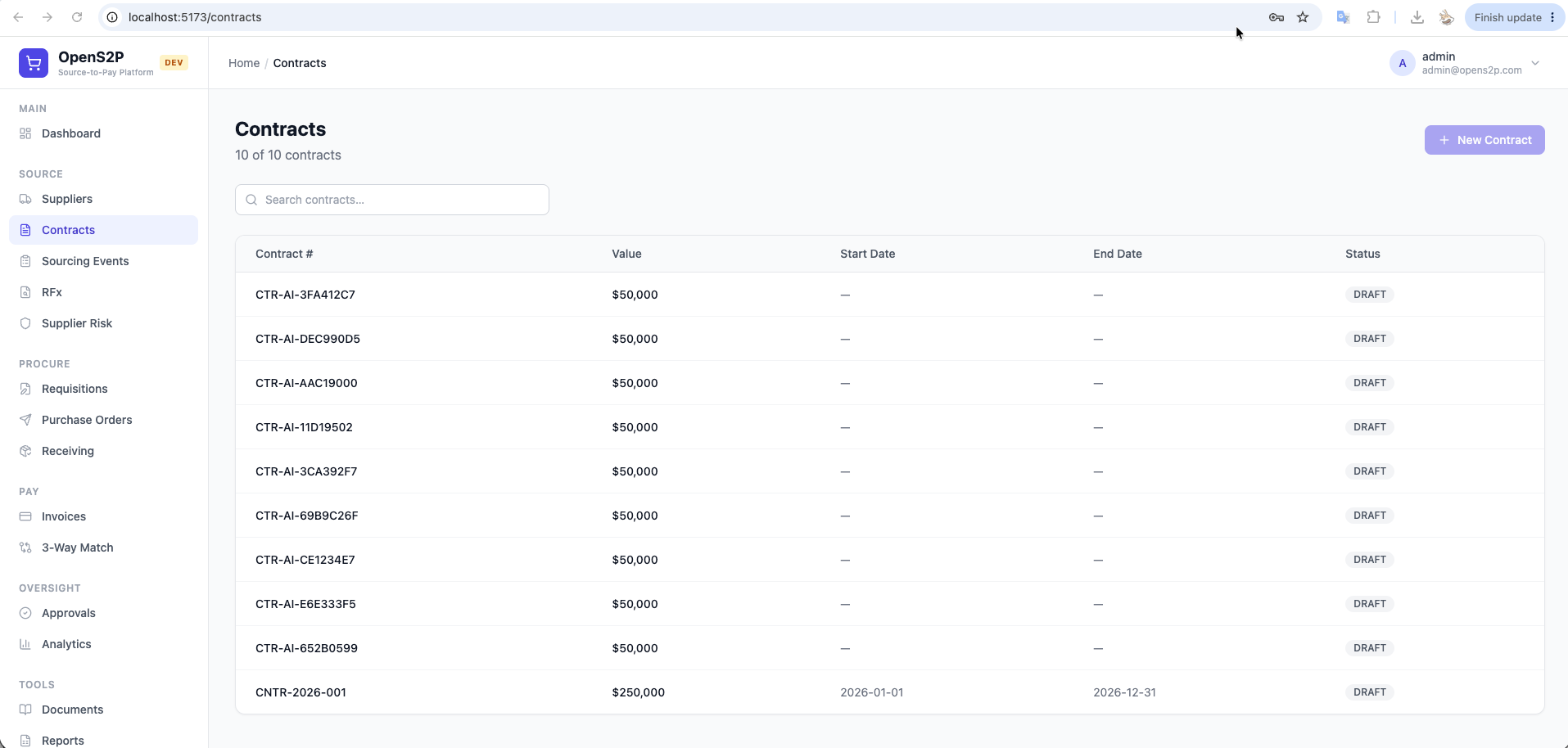Screen dimensions: 1568x748
Task: Click the translate icon in browser toolbar
Action: 1343,17
